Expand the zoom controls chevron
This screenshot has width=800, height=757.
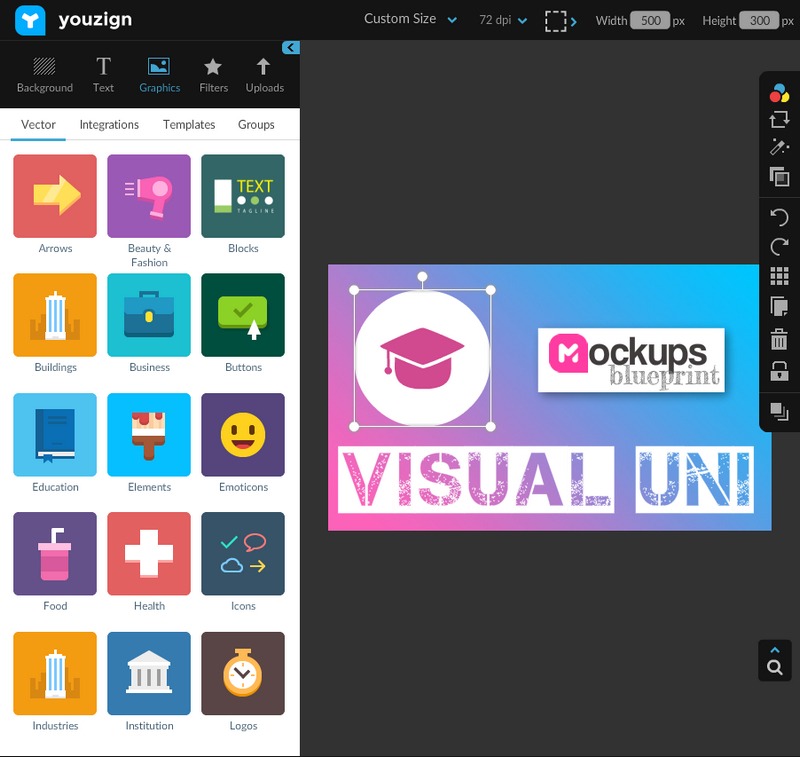(x=774, y=650)
